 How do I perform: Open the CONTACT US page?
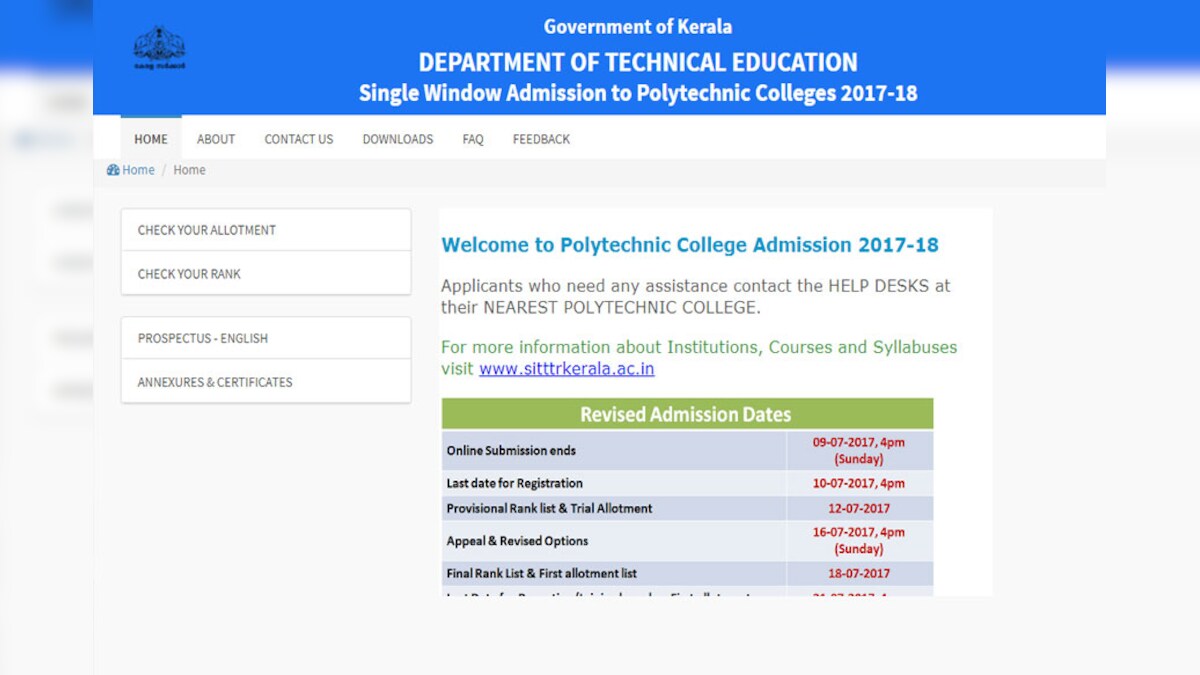[x=298, y=139]
